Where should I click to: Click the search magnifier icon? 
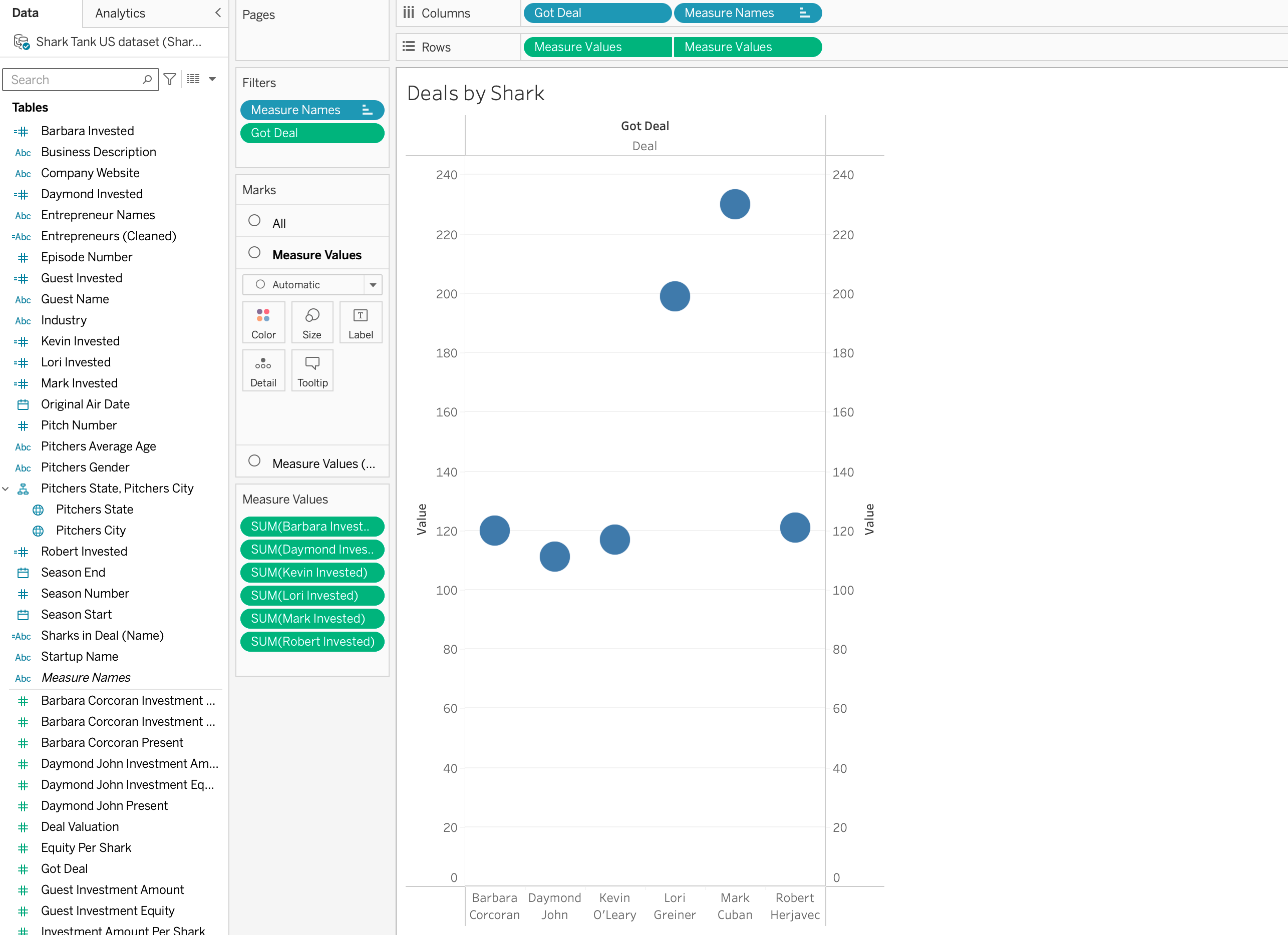(x=147, y=80)
